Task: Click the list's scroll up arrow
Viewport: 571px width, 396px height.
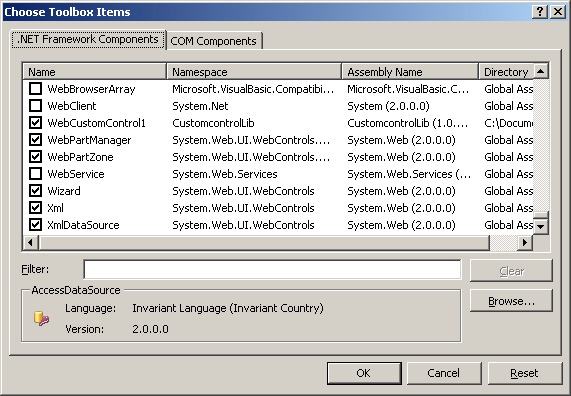Action: point(541,71)
